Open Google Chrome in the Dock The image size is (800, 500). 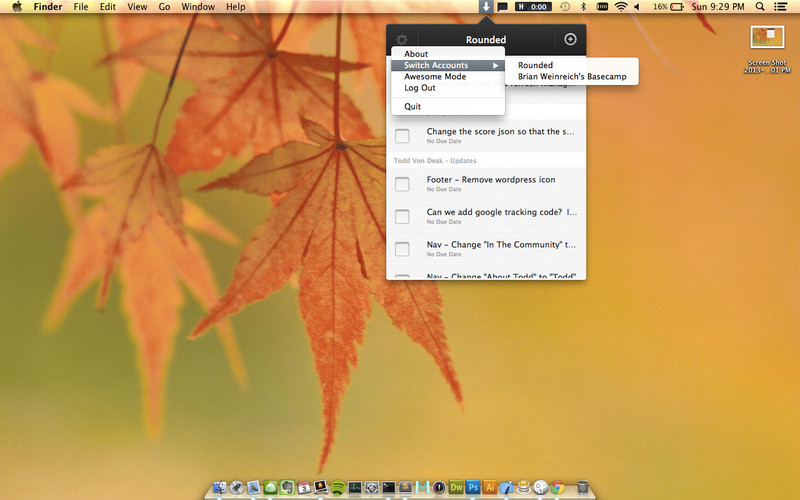click(x=557, y=488)
